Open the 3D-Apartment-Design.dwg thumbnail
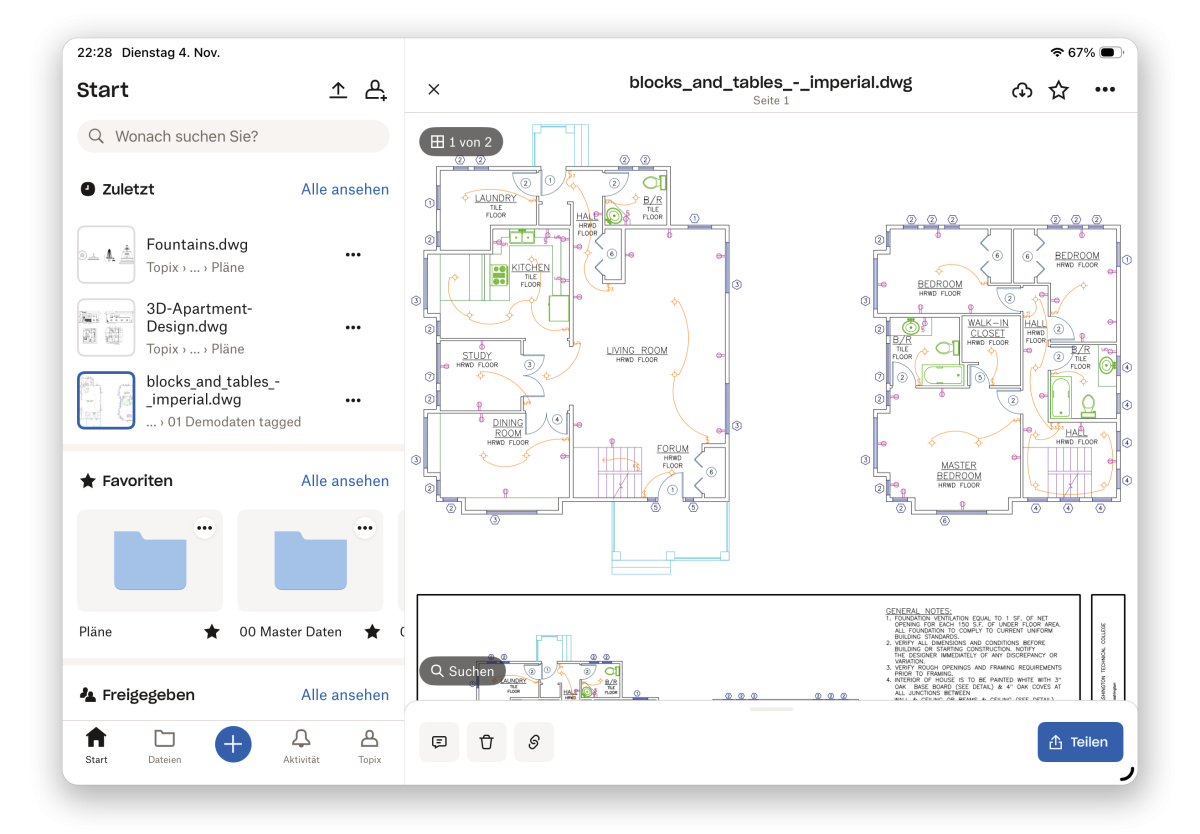Viewport: 1200px width, 834px height. click(x=106, y=327)
